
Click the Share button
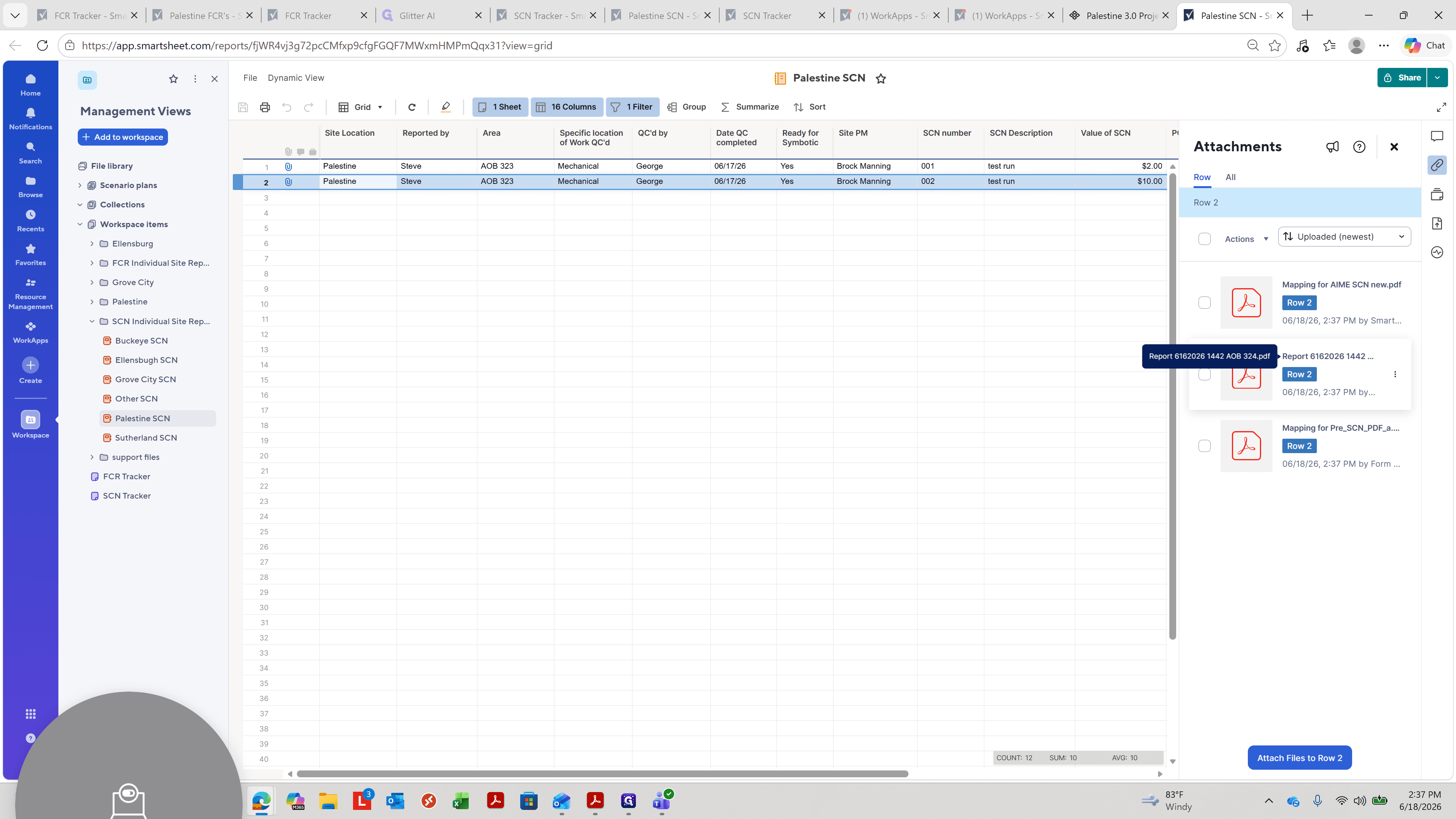click(1402, 78)
